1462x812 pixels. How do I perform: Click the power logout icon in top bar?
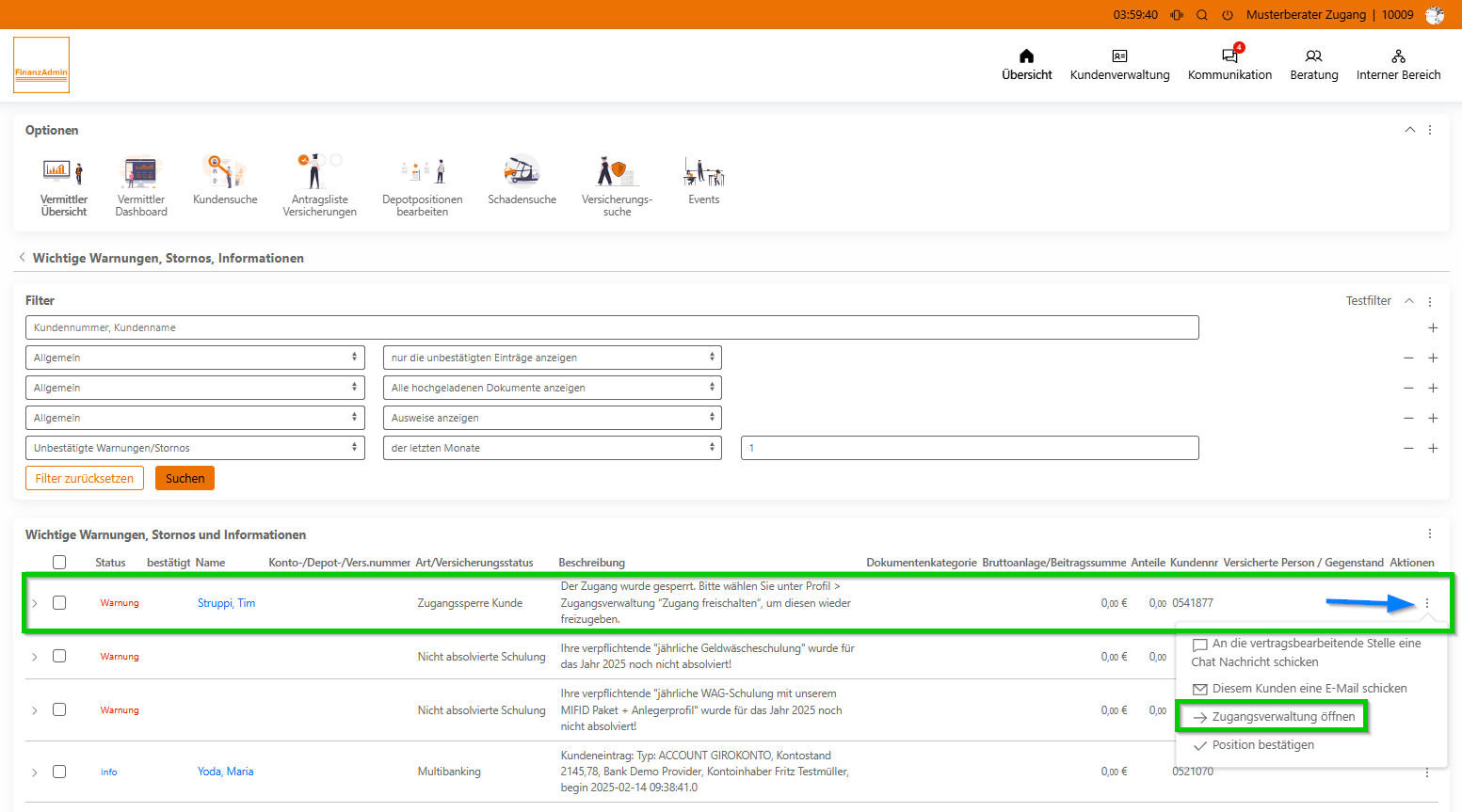tap(1228, 15)
